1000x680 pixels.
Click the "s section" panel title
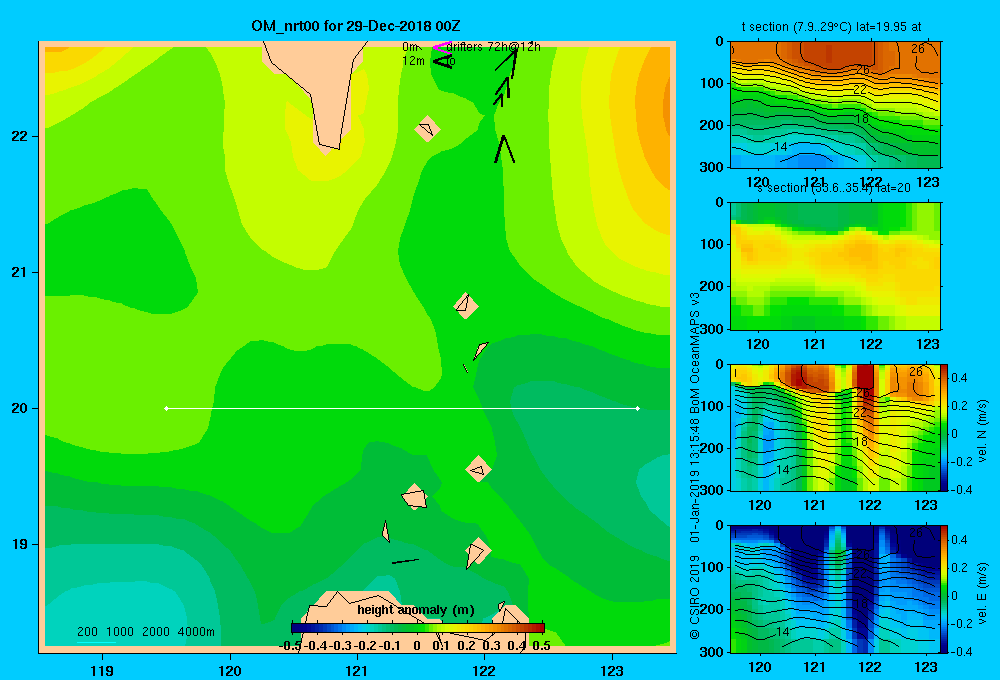[834, 188]
